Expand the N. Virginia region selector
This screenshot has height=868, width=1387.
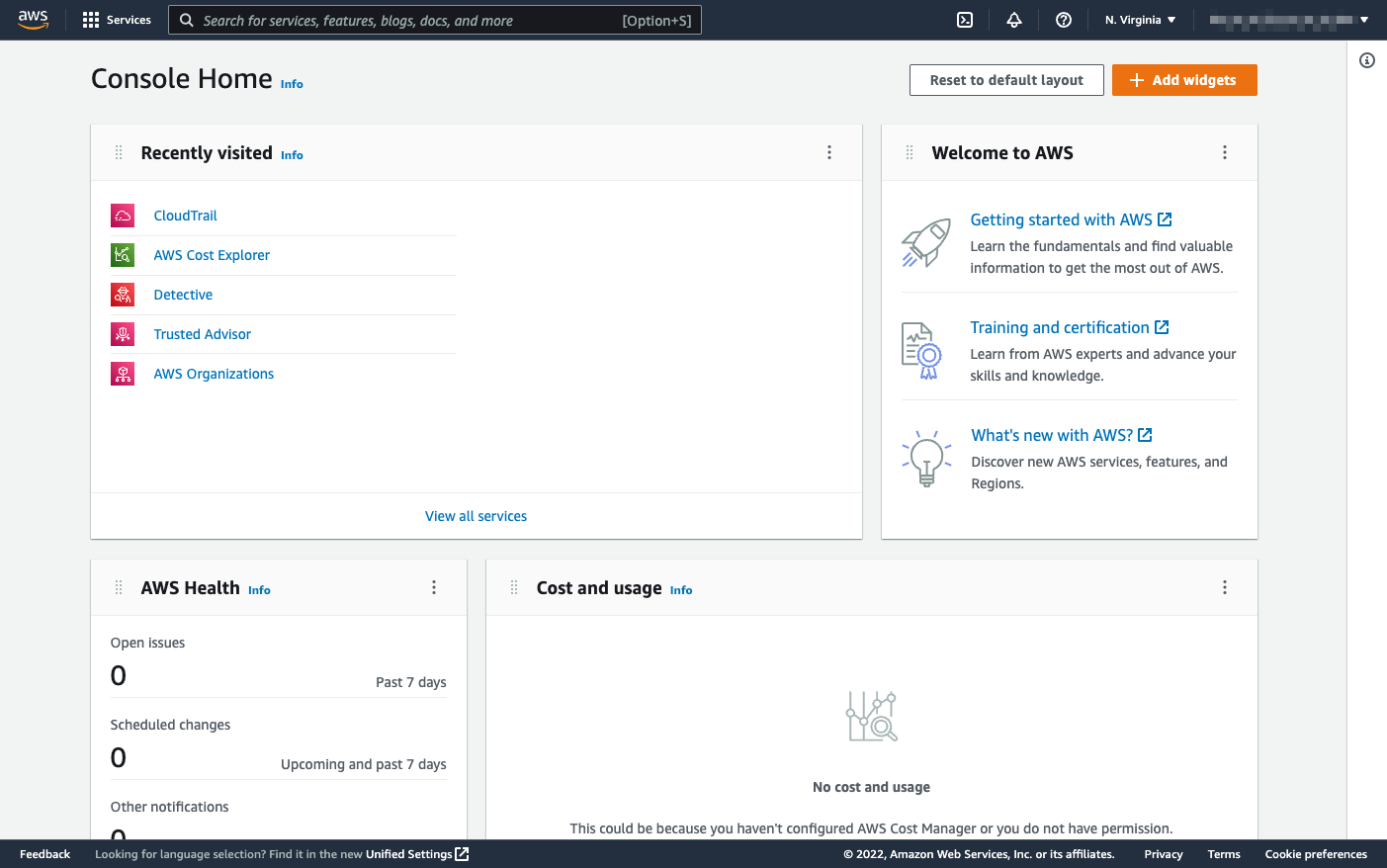1139,19
